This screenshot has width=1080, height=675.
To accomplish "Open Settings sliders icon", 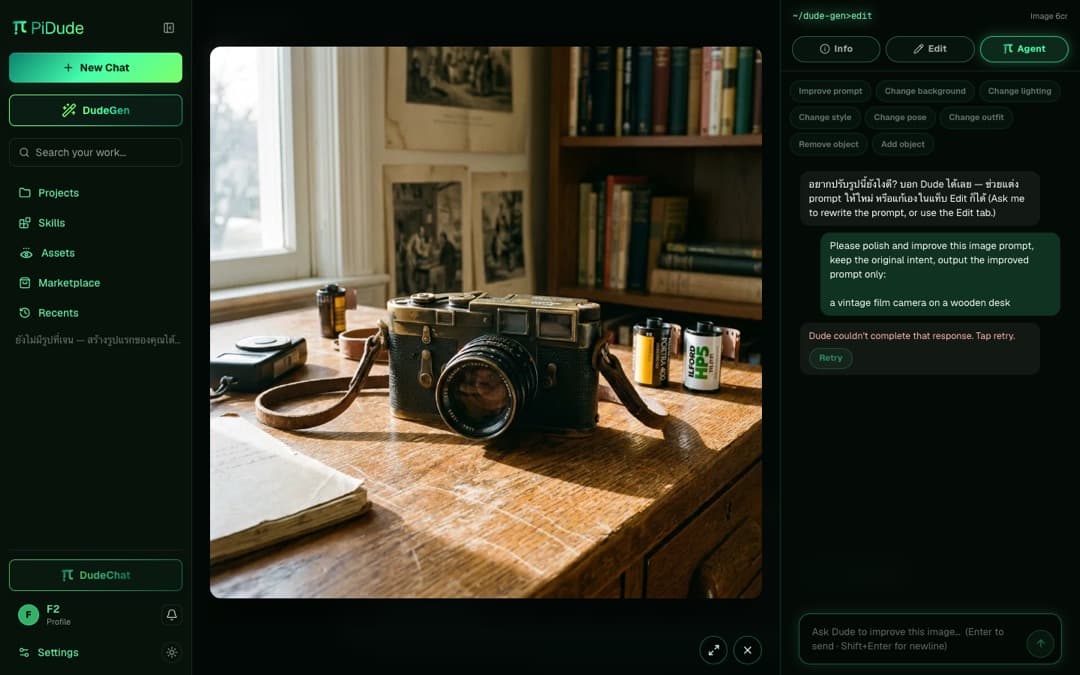I will (x=24, y=652).
